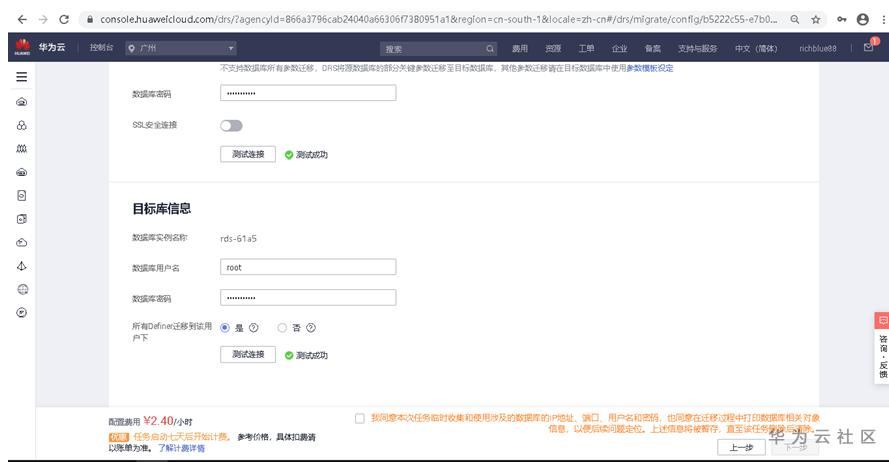Open the richblue88 account menu
Viewport: 889px width, 462px height.
click(818, 49)
